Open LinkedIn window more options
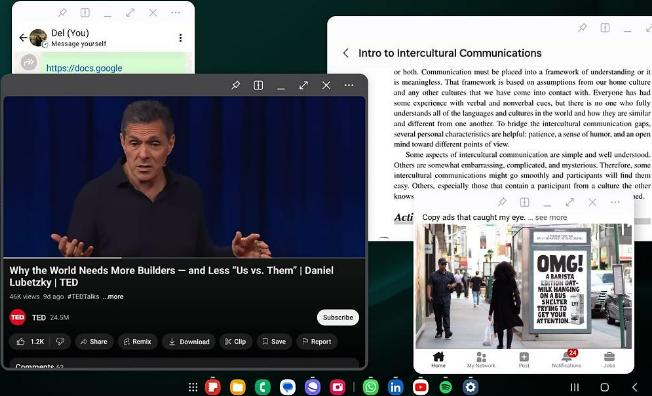This screenshot has height=396, width=652. coord(615,202)
